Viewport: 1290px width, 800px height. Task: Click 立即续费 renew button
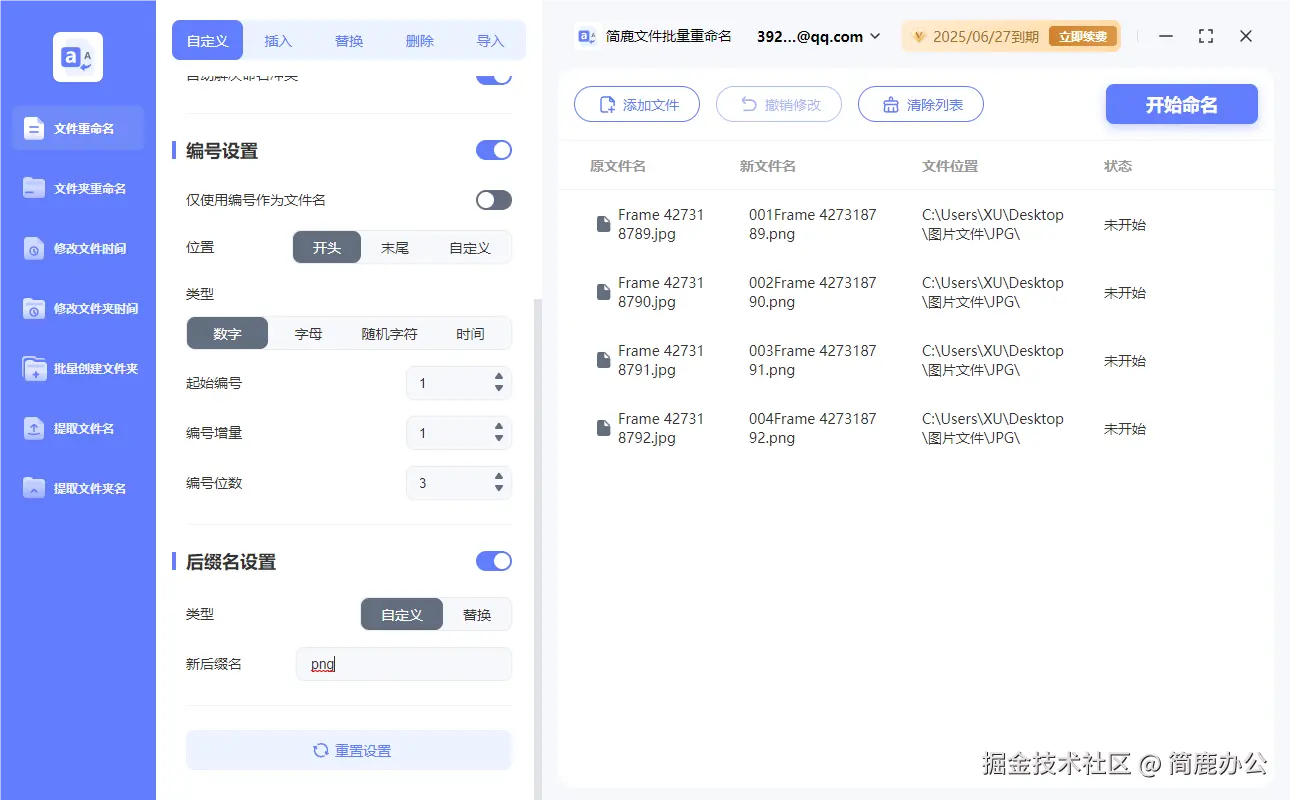1083,37
